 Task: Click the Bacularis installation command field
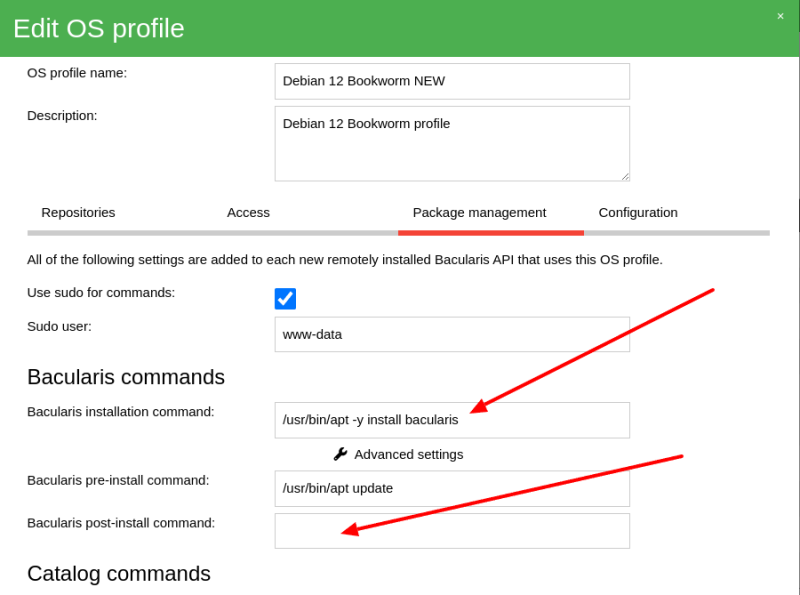[x=452, y=420]
